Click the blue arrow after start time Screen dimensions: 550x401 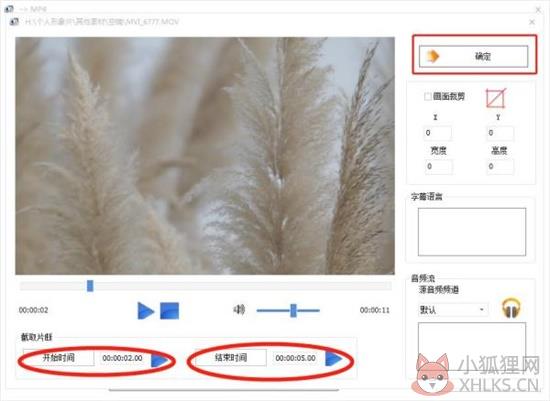160,360
